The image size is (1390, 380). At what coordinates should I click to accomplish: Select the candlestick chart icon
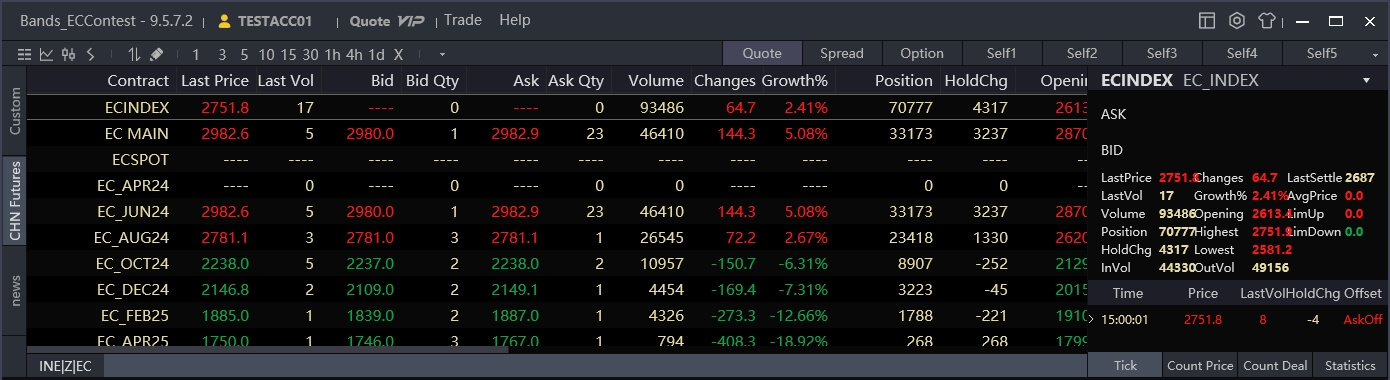pyautogui.click(x=68, y=54)
